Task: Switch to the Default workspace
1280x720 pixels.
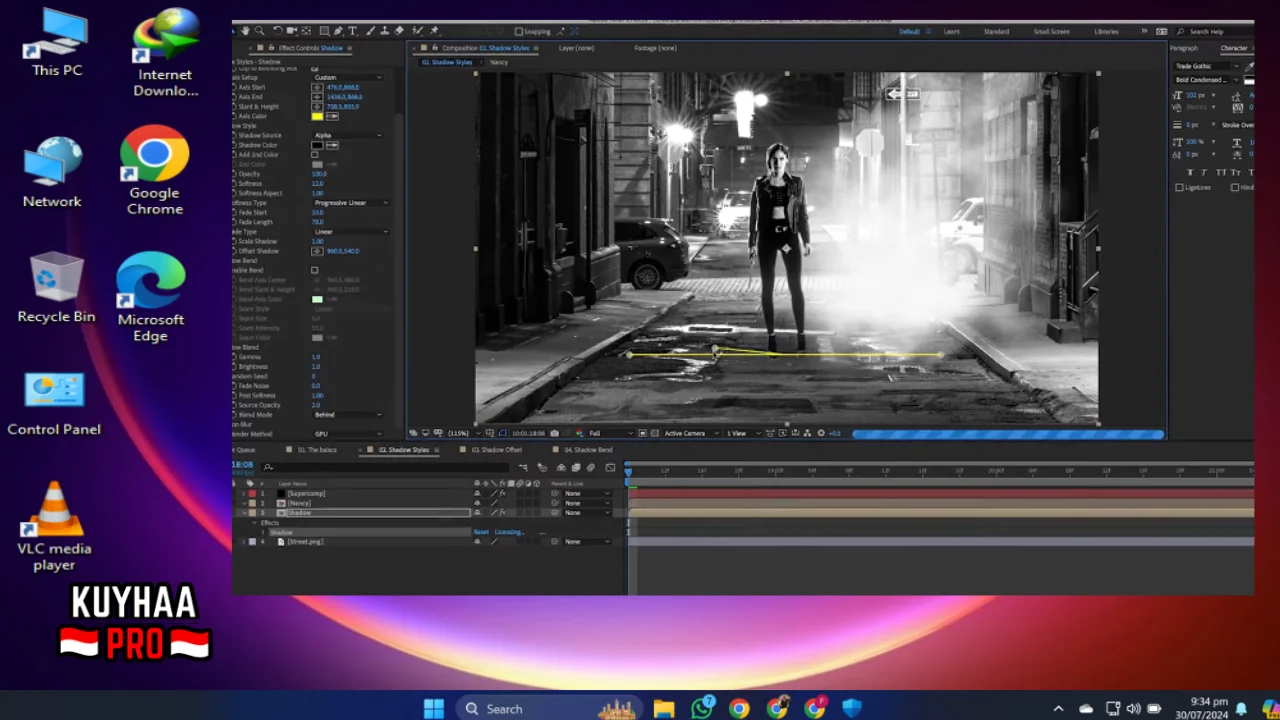Action: pos(909,32)
